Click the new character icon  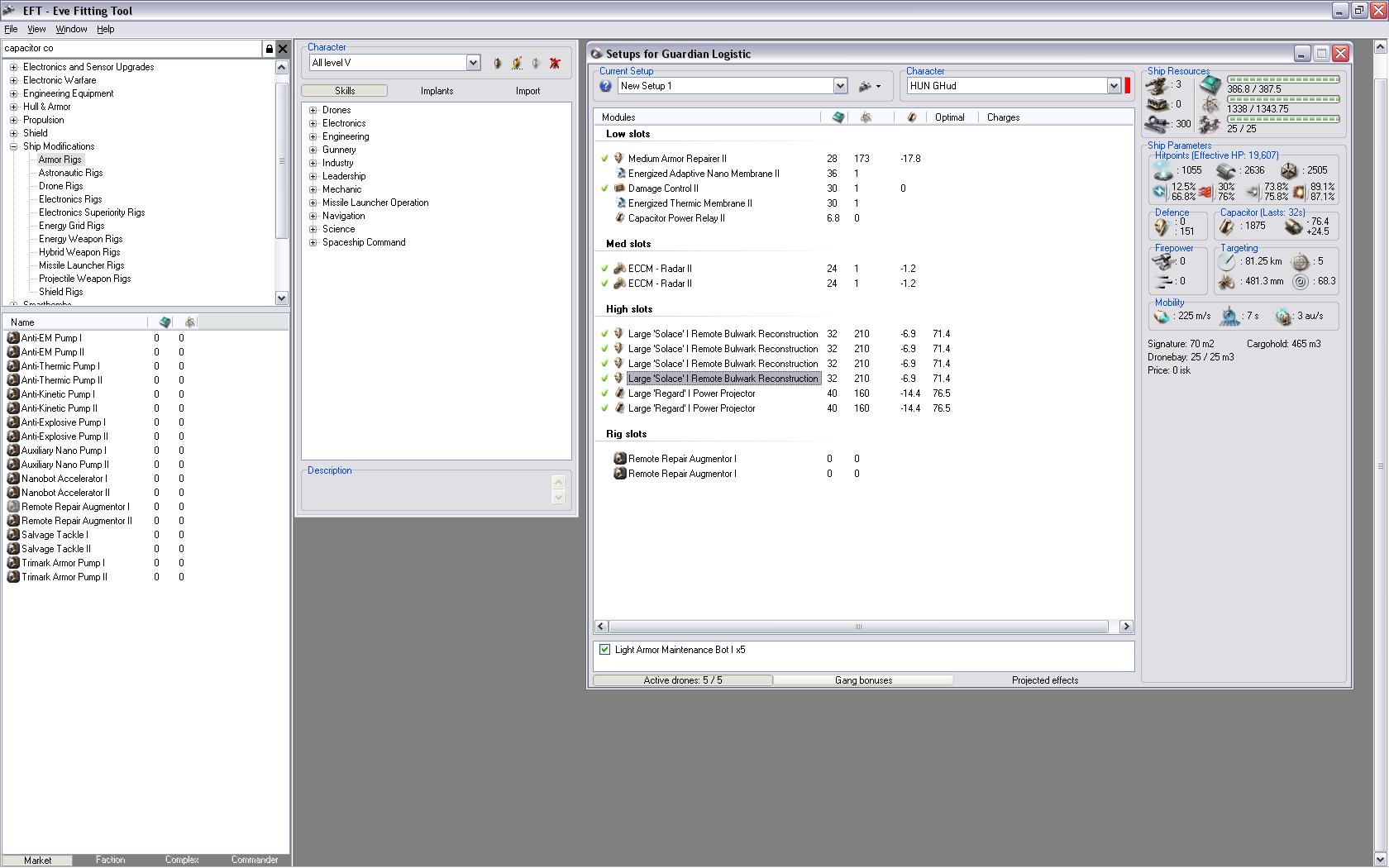[497, 63]
